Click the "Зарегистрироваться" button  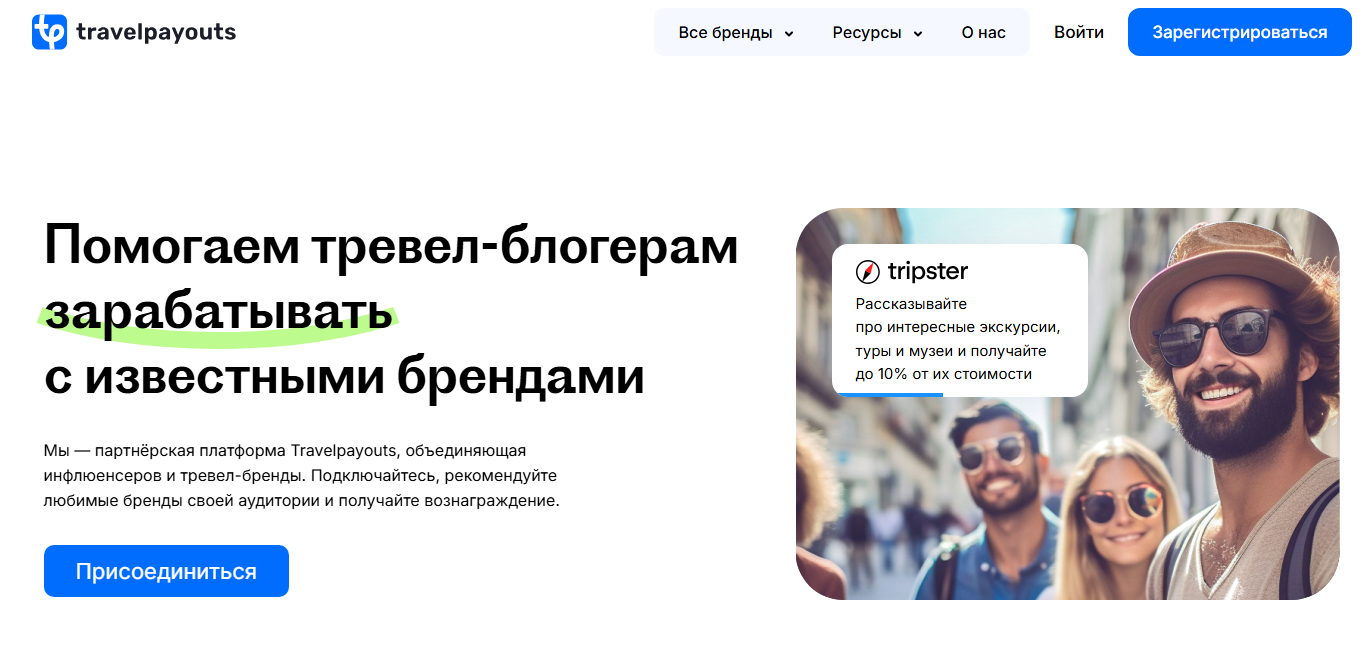click(x=1239, y=32)
